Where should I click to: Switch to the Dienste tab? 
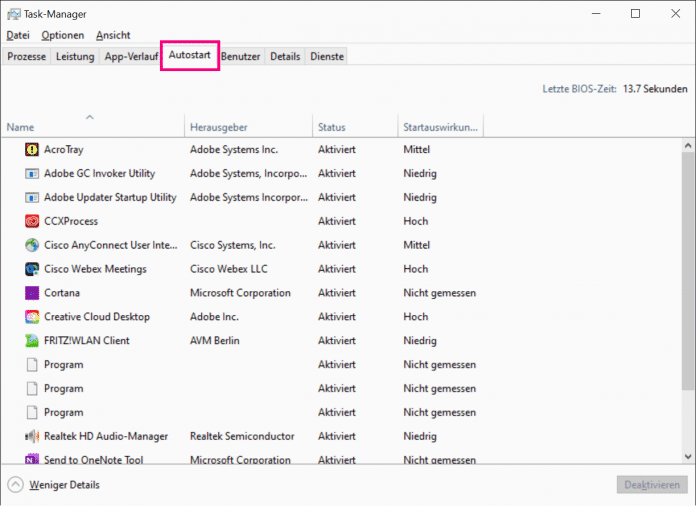[x=326, y=57]
